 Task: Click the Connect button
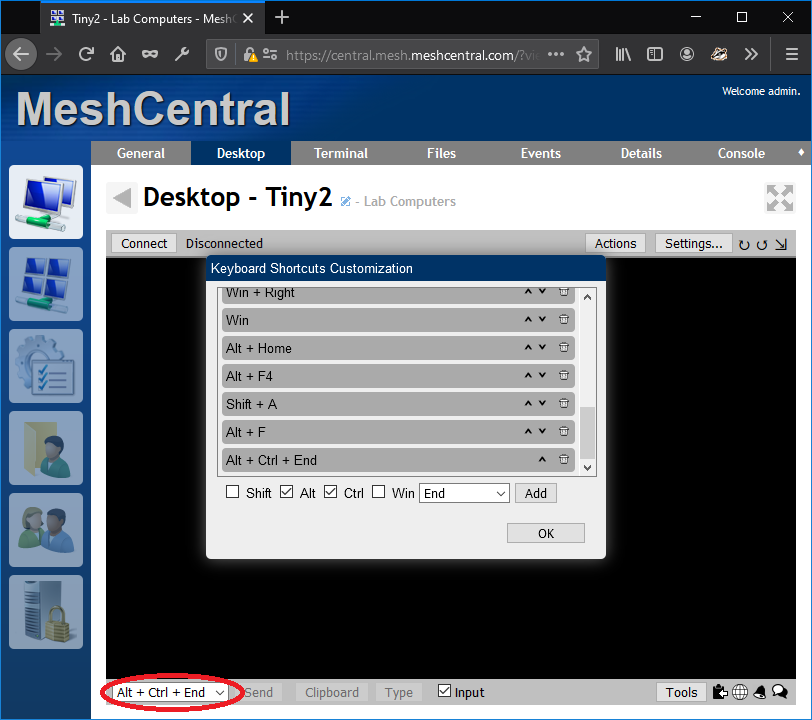144,243
